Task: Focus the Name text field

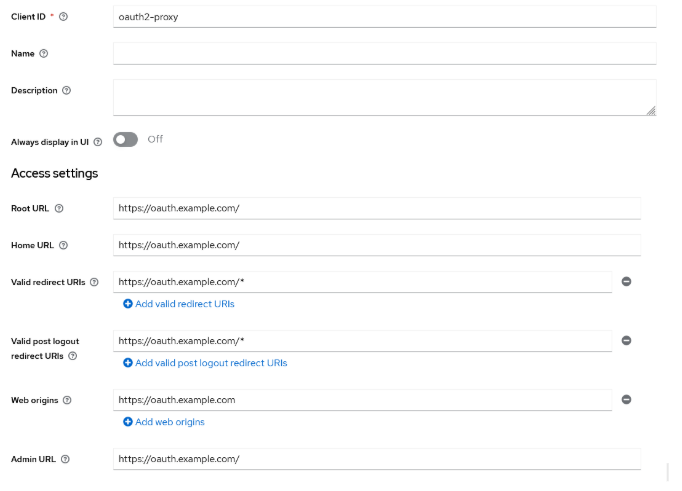Action: point(384,53)
